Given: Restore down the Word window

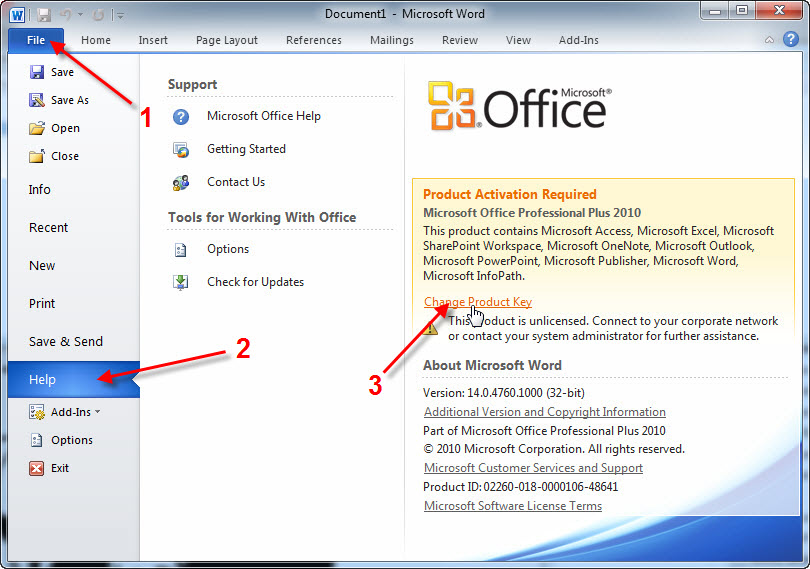Looking at the screenshot, I should 742,11.
